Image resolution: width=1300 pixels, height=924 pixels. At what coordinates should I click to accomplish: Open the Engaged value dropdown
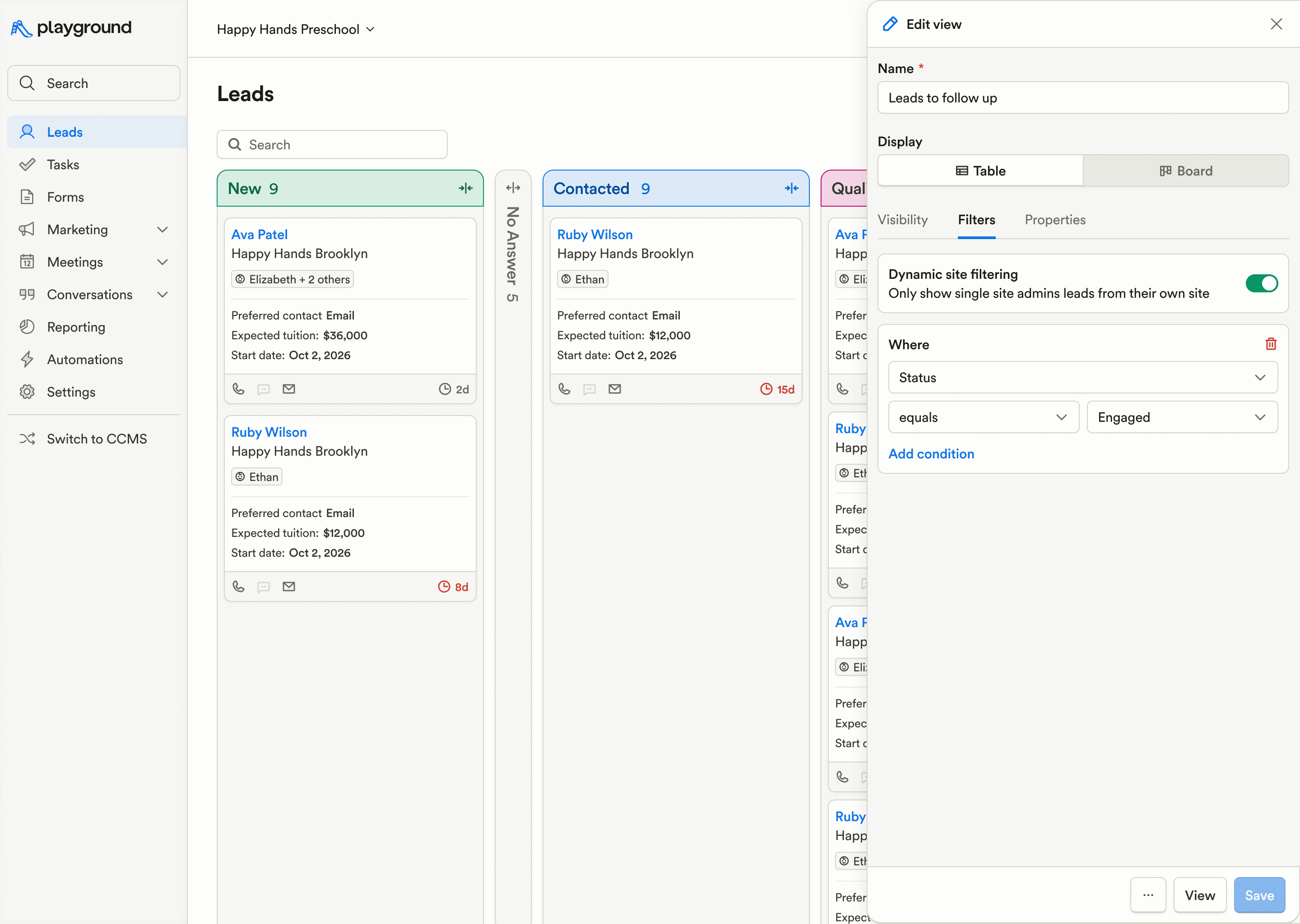(1182, 417)
